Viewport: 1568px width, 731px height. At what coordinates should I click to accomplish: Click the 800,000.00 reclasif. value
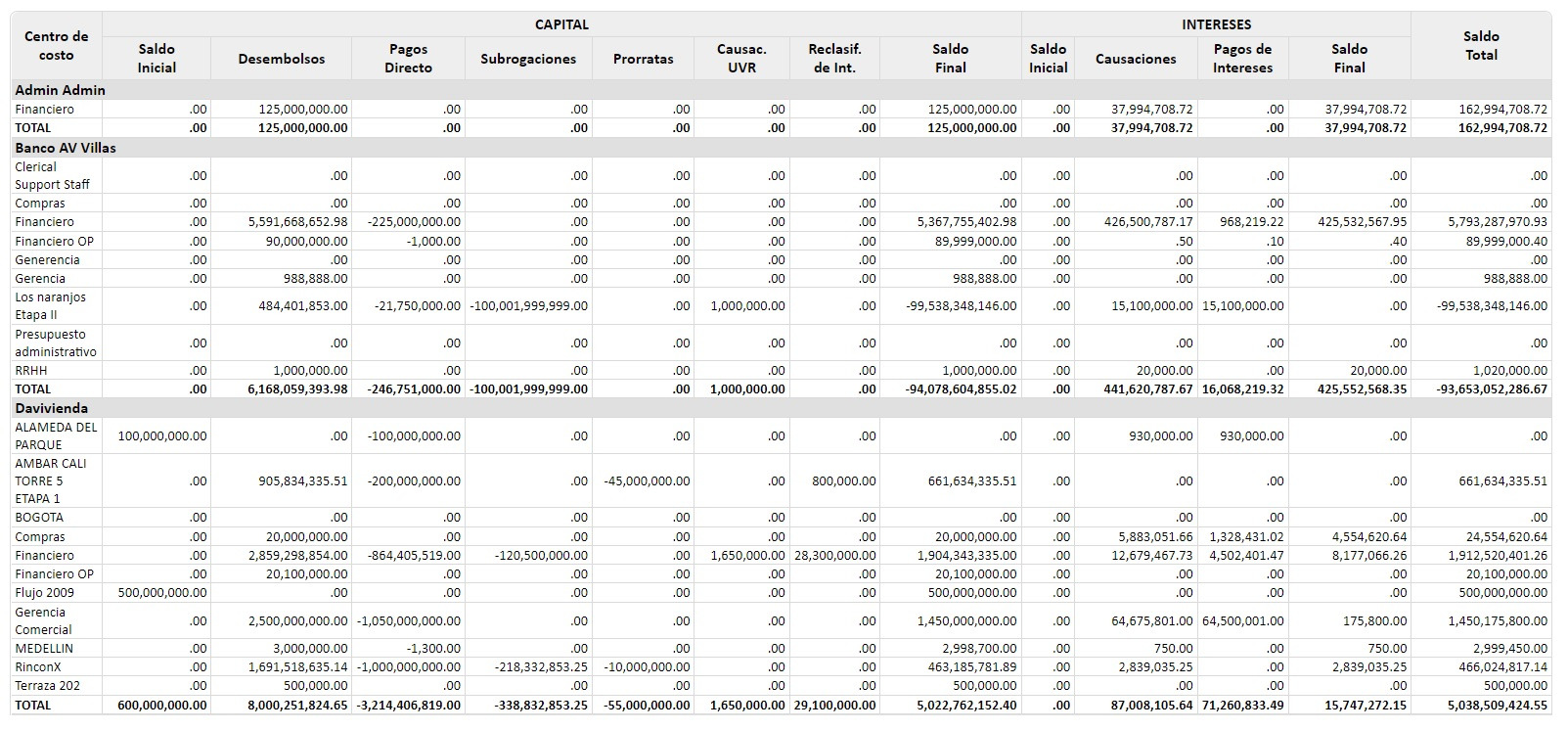[x=843, y=481]
